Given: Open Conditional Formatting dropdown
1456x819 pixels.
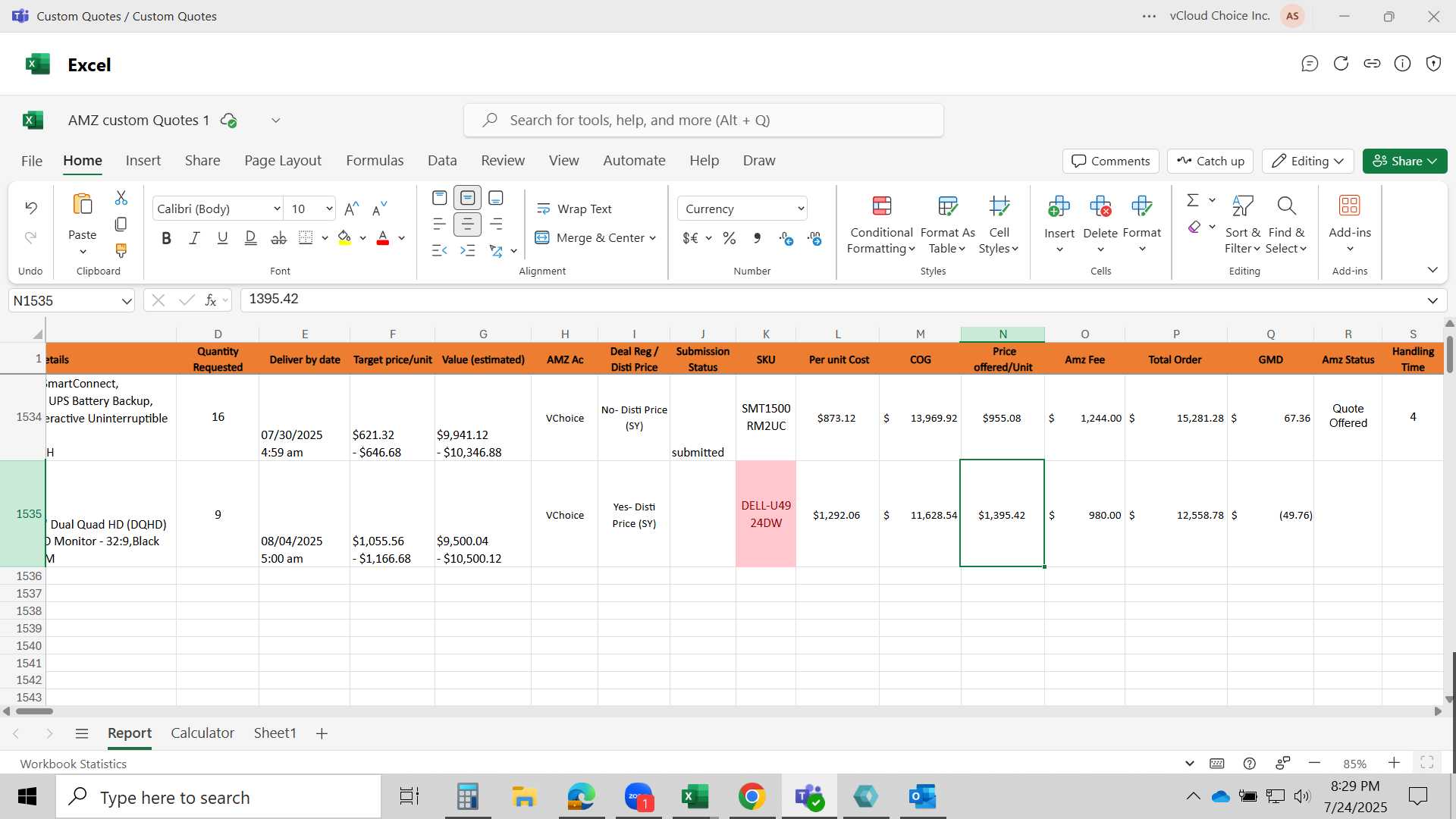Looking at the screenshot, I should [x=881, y=225].
